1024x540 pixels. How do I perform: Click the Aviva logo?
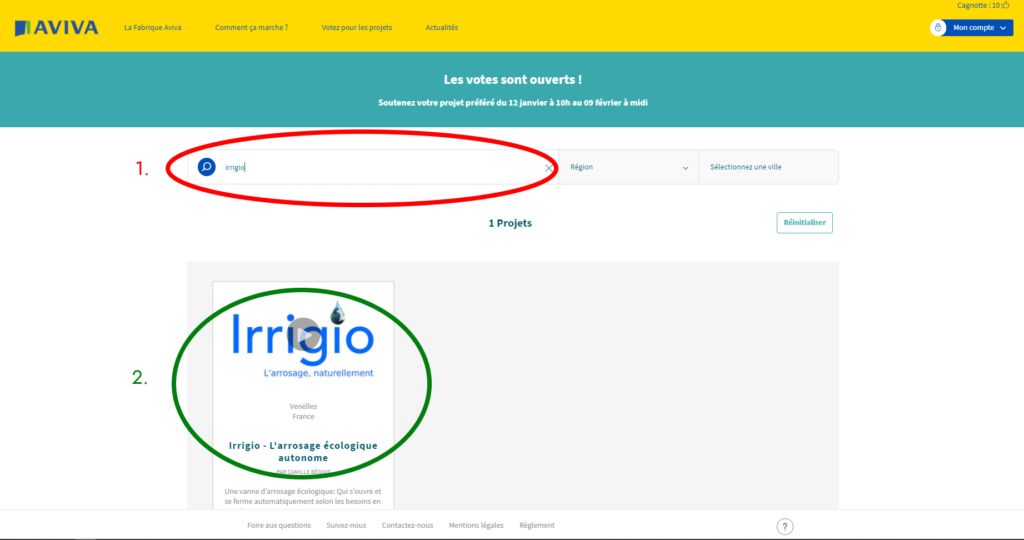[x=56, y=28]
